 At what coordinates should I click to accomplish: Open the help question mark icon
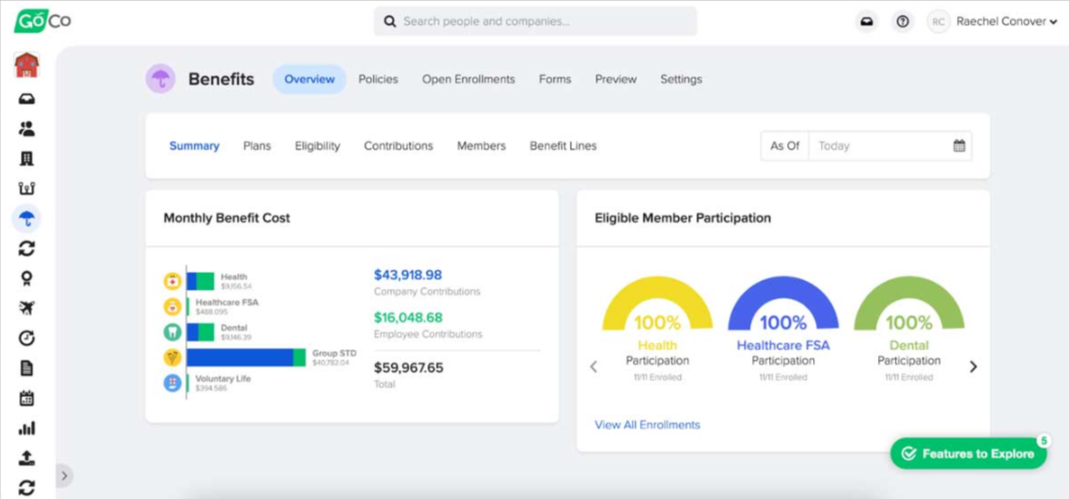[x=903, y=22]
